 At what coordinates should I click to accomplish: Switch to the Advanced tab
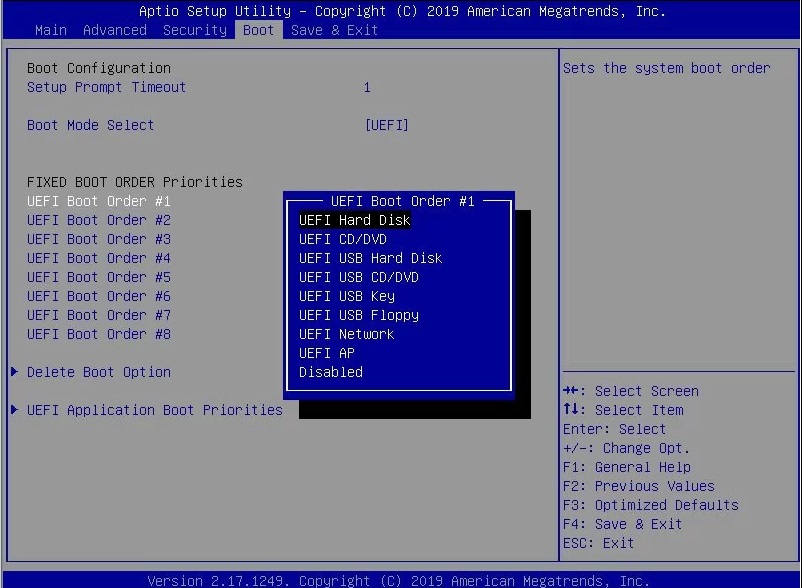click(x=115, y=30)
